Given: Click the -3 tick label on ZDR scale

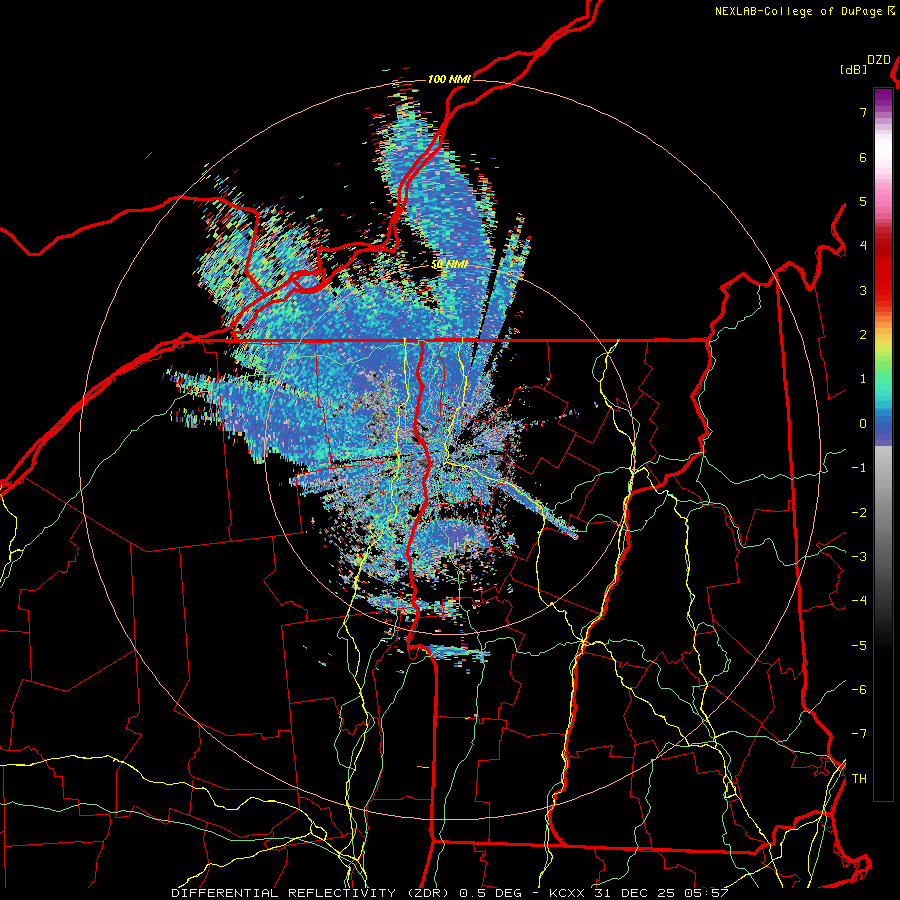Looking at the screenshot, I should [859, 557].
